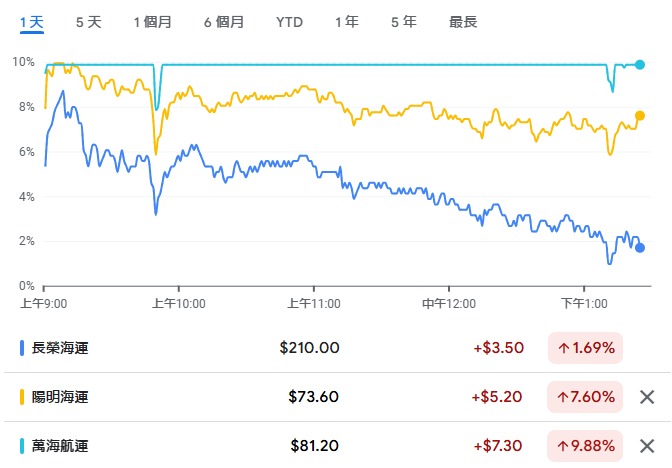672x468 pixels.
Task: Click the blue color marker beside 長榮海運
Action: point(22,348)
